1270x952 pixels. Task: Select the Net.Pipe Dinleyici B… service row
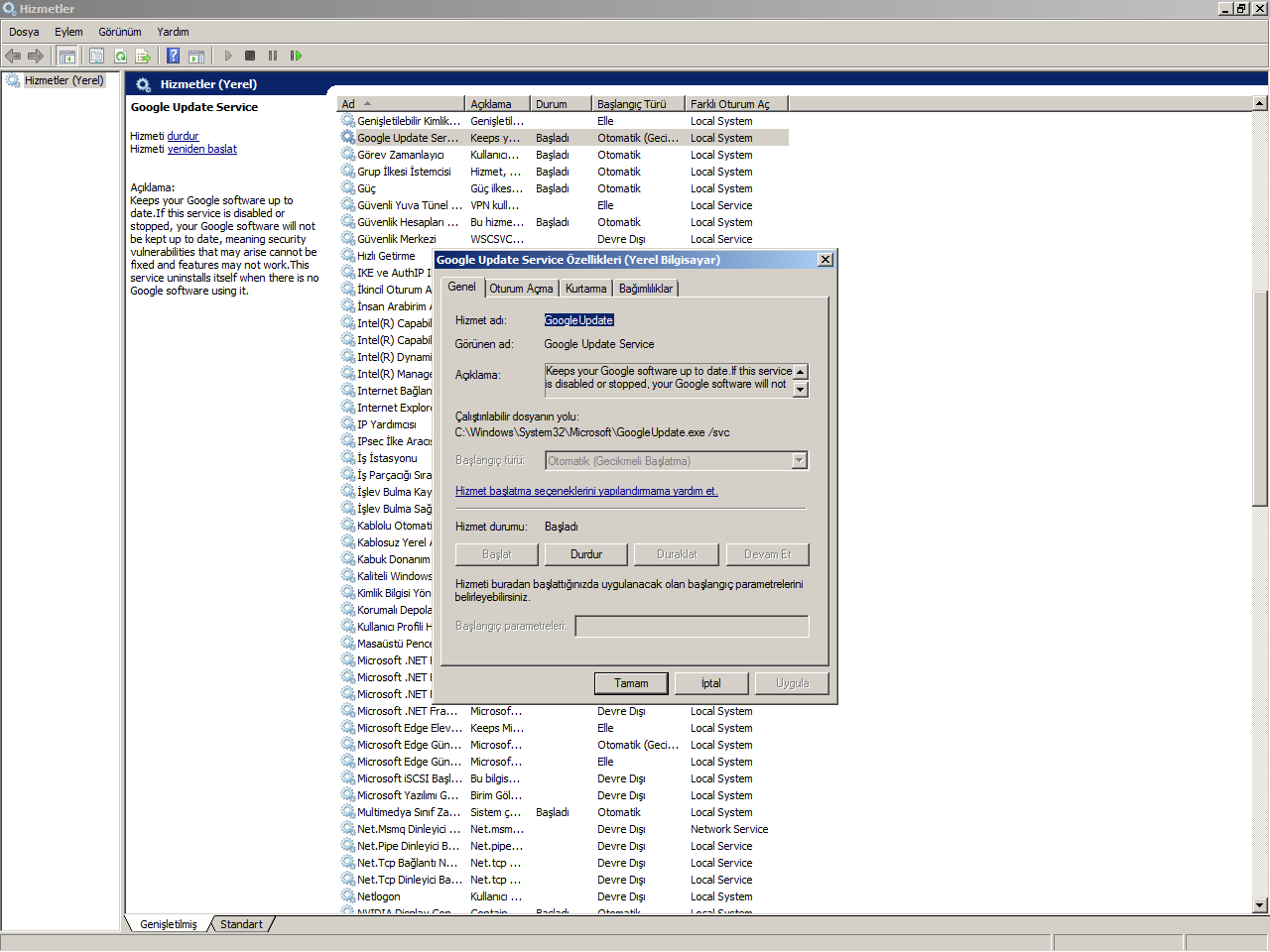[563, 846]
